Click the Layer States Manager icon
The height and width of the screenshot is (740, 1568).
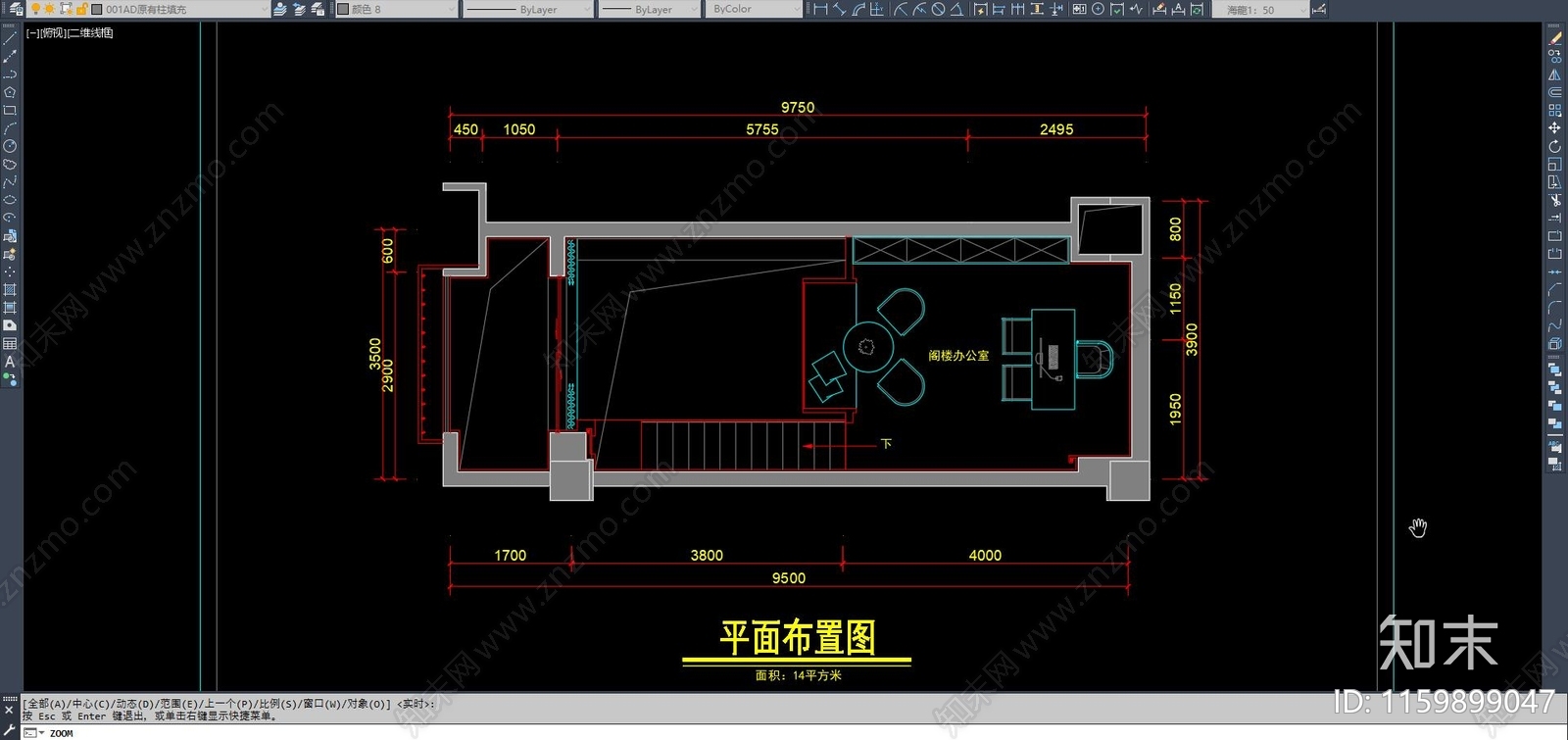318,9
